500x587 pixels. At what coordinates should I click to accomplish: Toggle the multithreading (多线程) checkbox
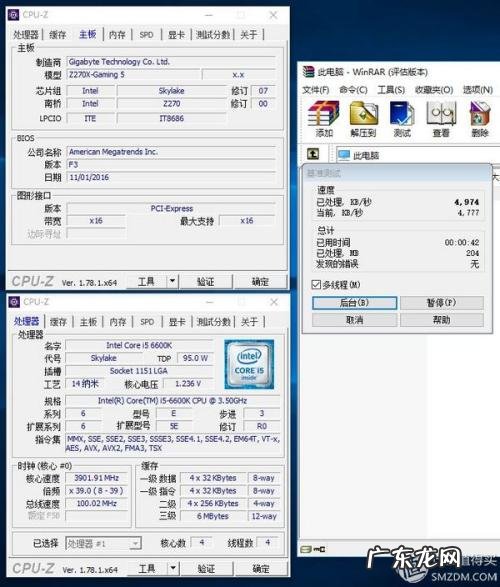[x=316, y=285]
